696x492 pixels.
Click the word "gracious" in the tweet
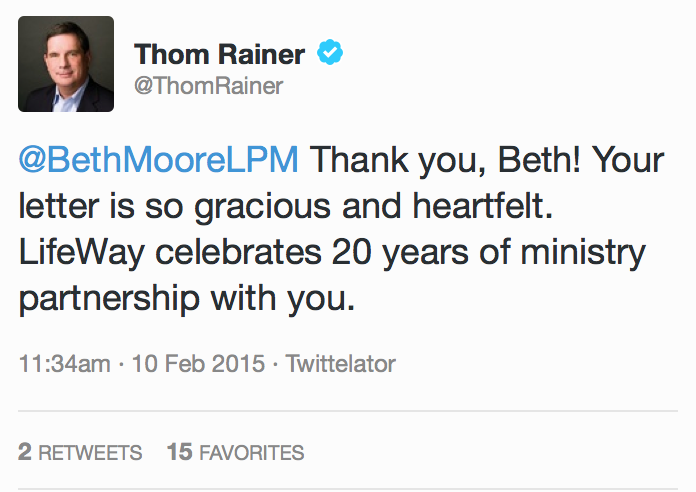pos(263,207)
